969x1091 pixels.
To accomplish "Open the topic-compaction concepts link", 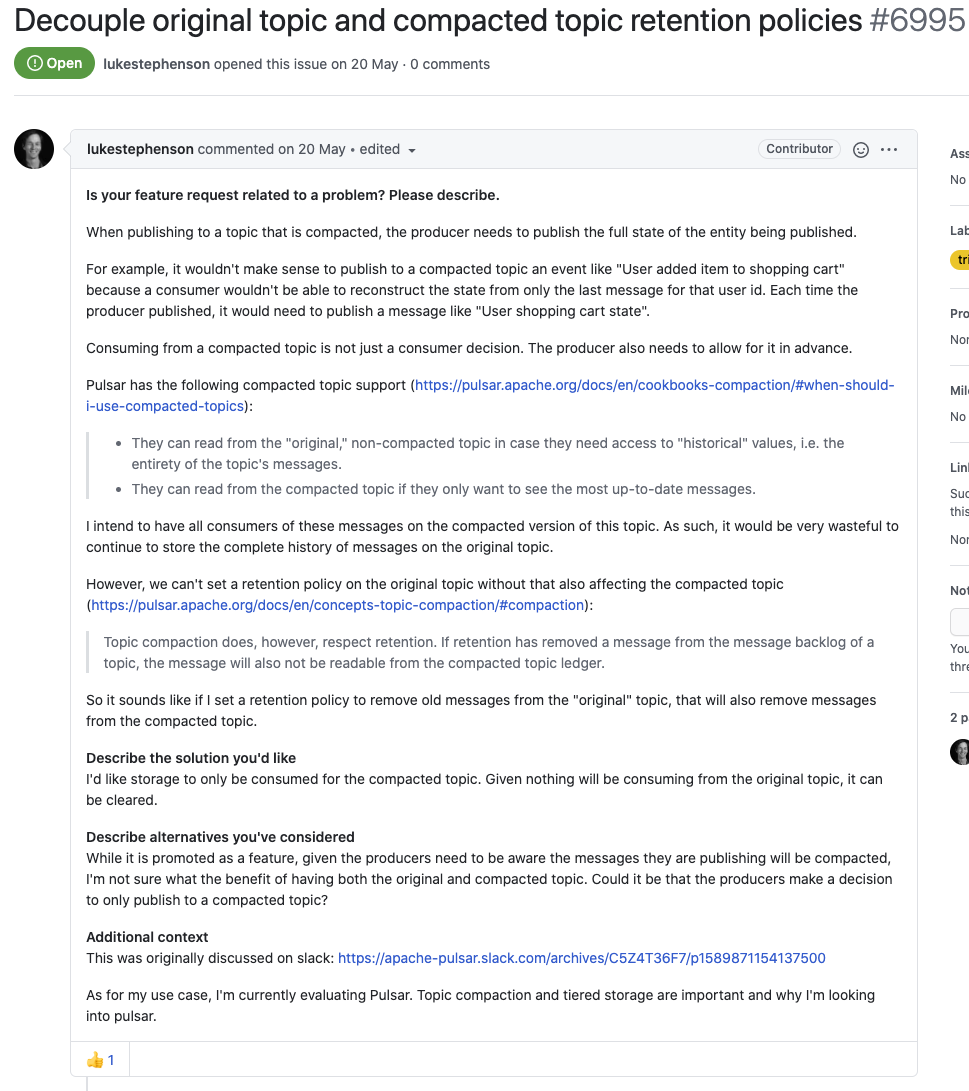I will (336, 604).
